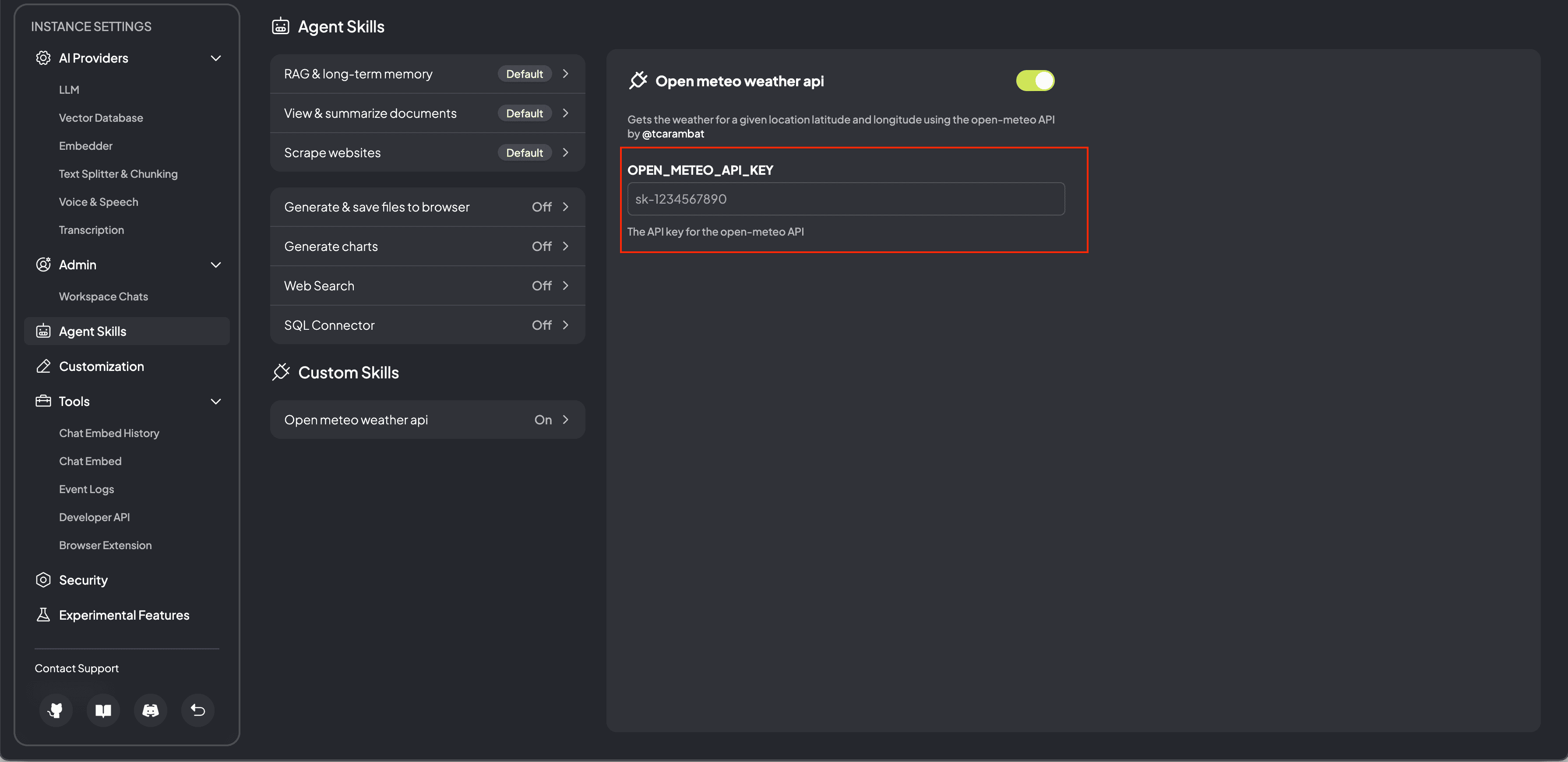Click the Discord icon in sidebar footer
Image resolution: width=1568 pixels, height=762 pixels.
click(150, 709)
